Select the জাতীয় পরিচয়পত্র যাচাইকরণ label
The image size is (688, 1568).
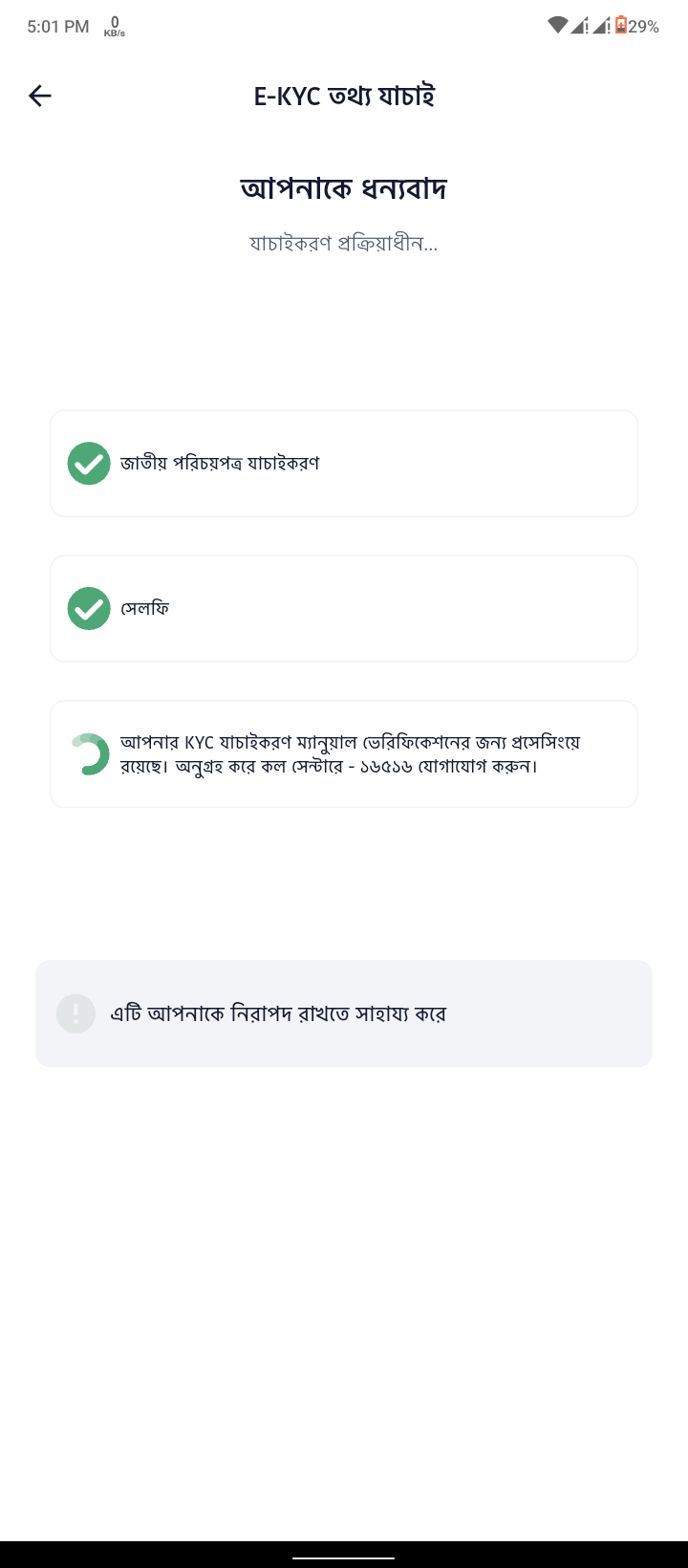220,464
